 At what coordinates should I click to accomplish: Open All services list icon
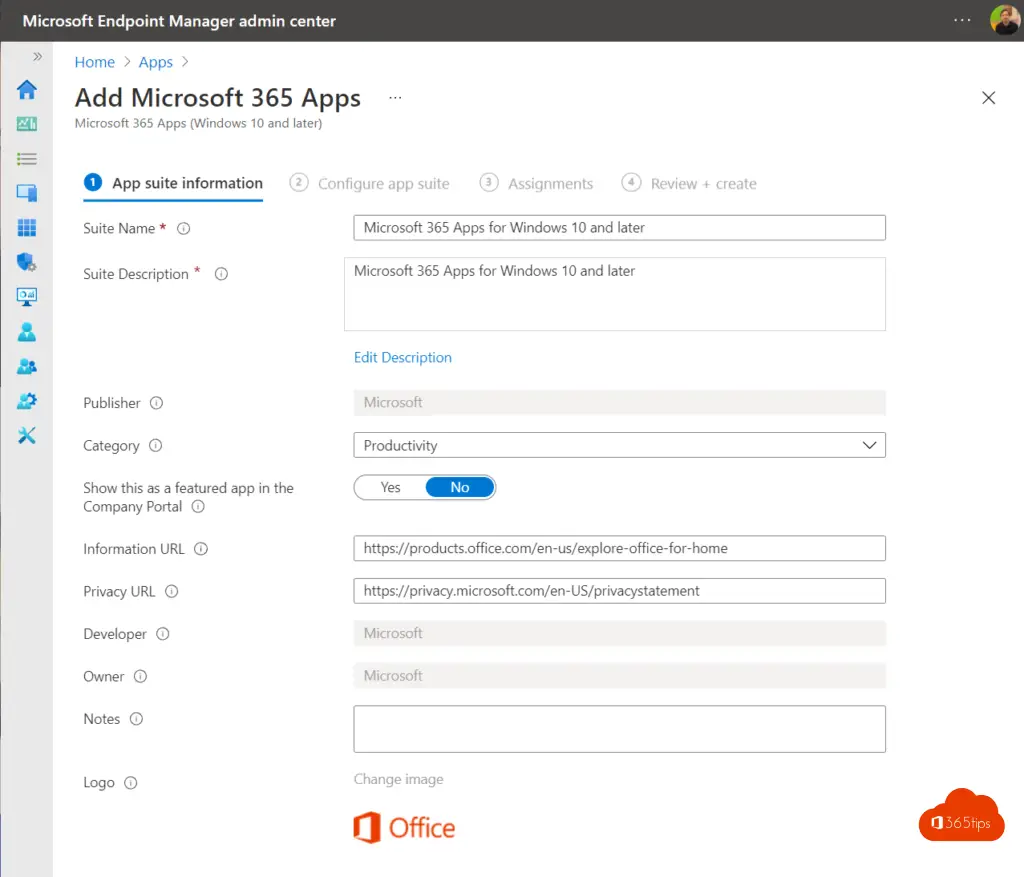27,159
